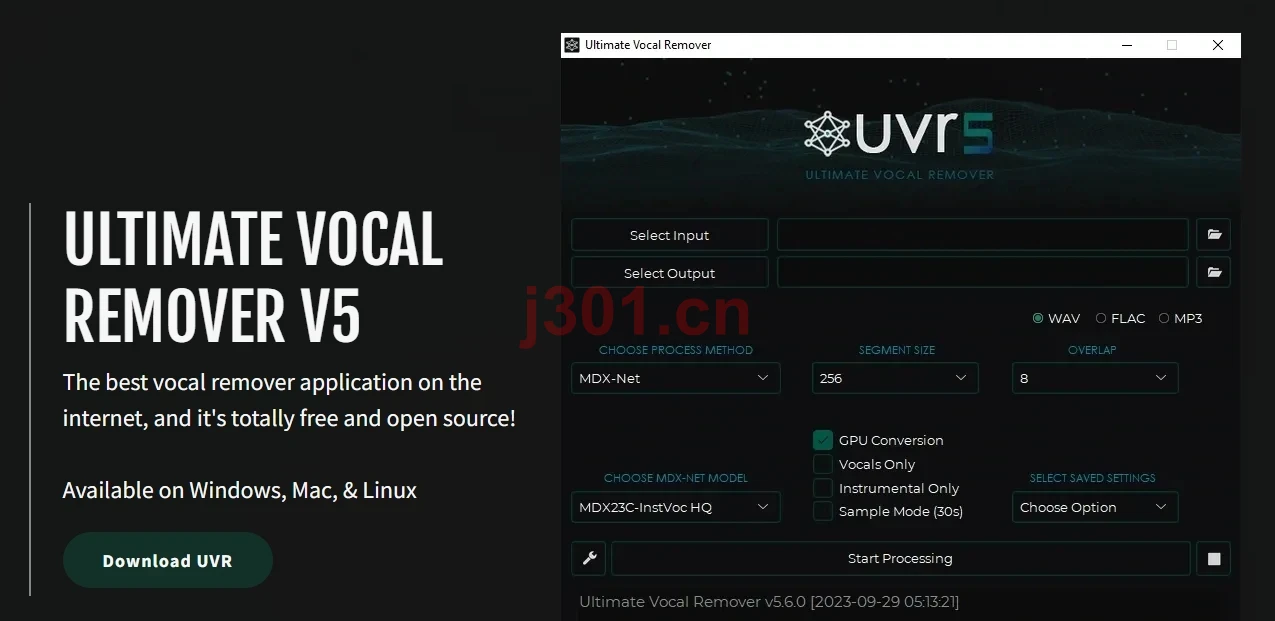
Task: Open the Overlap 8 dropdown
Action: (1095, 378)
